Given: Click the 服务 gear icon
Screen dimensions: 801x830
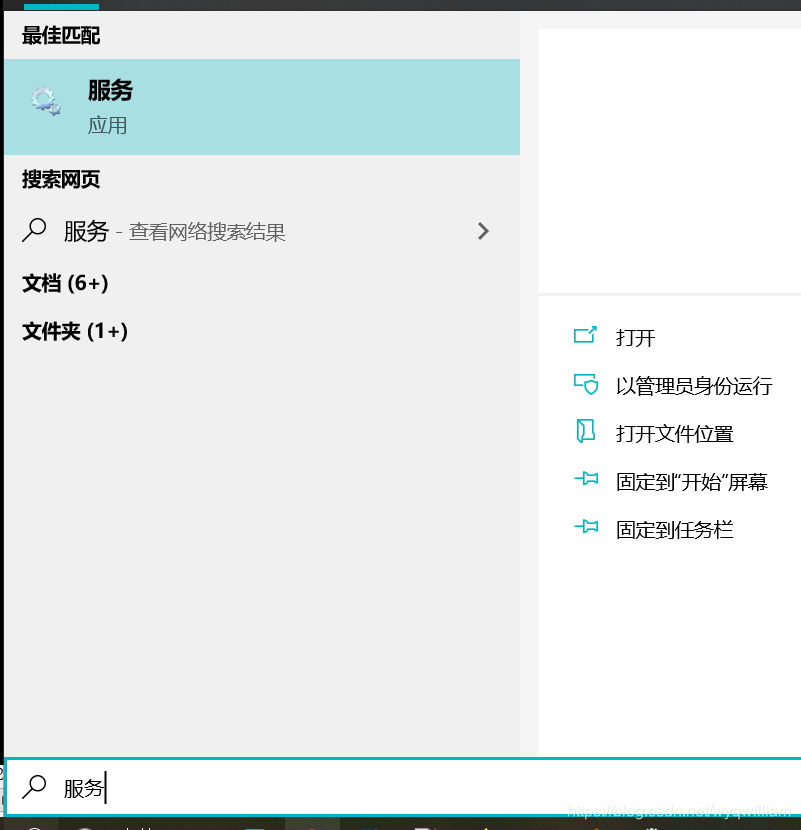Looking at the screenshot, I should (46, 101).
